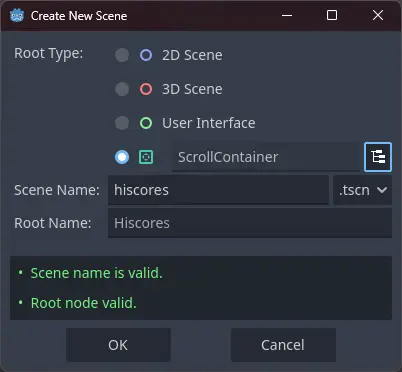Click the Godot logo in title bar
Viewport: 402px width, 372px height.
[x=17, y=15]
